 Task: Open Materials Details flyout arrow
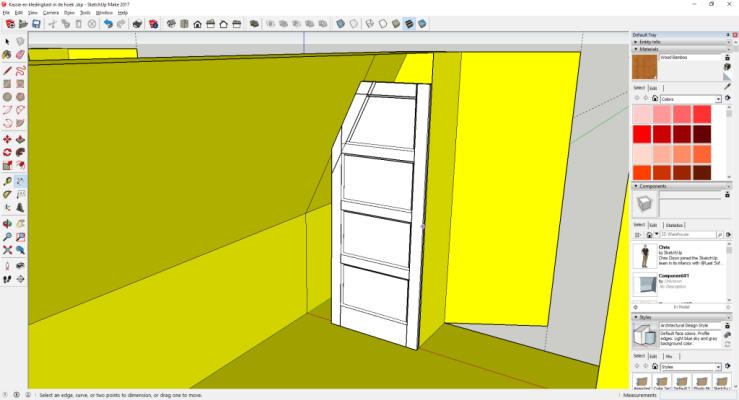coord(728,98)
